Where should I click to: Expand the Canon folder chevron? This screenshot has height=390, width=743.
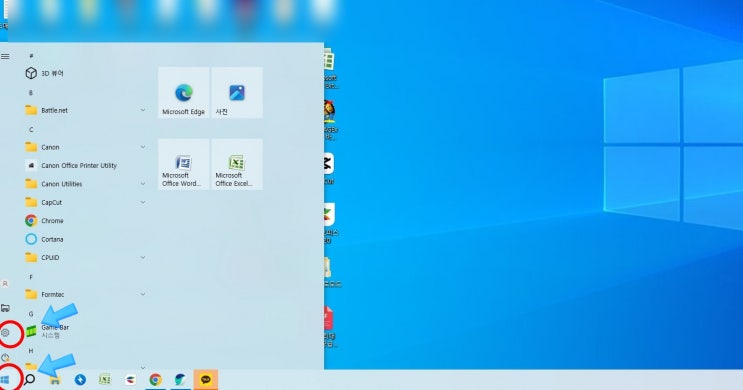click(x=143, y=147)
